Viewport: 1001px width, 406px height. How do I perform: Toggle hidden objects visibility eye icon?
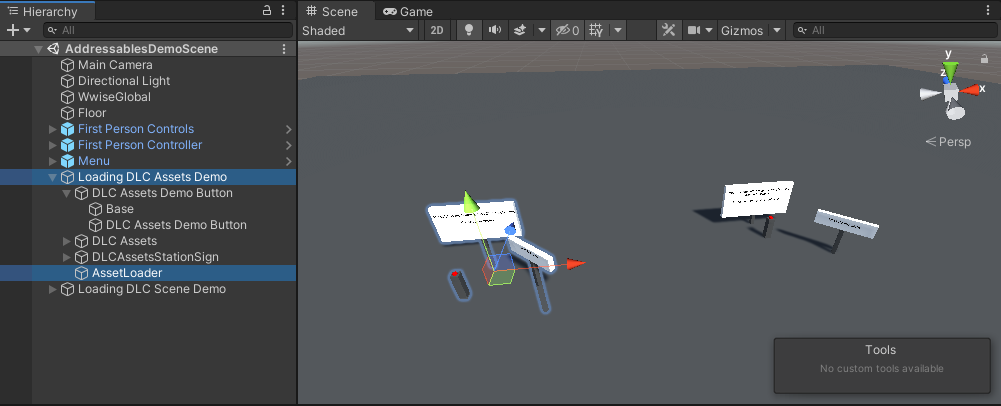pyautogui.click(x=567, y=30)
